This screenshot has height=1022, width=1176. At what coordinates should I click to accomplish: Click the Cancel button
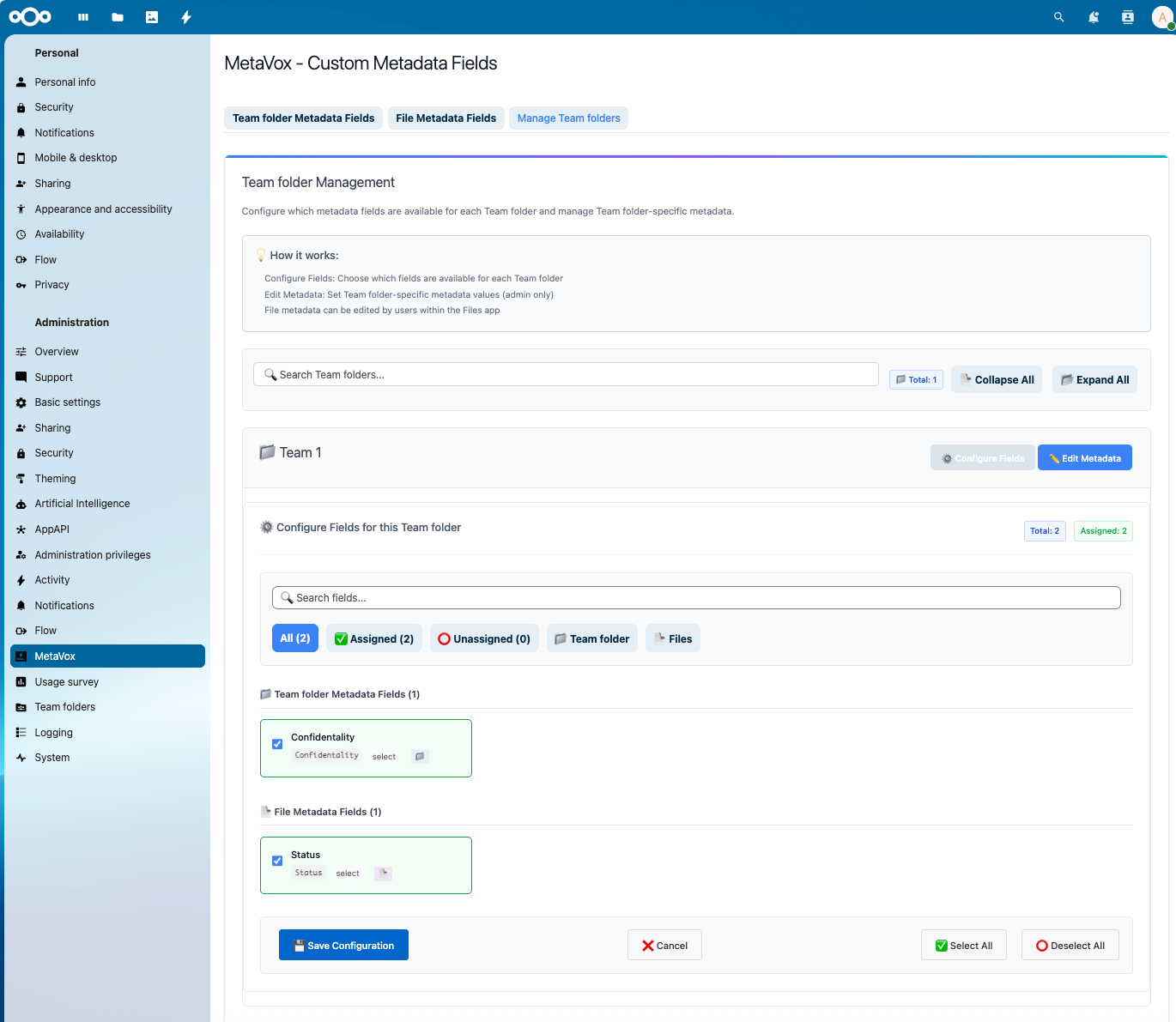[x=664, y=945]
